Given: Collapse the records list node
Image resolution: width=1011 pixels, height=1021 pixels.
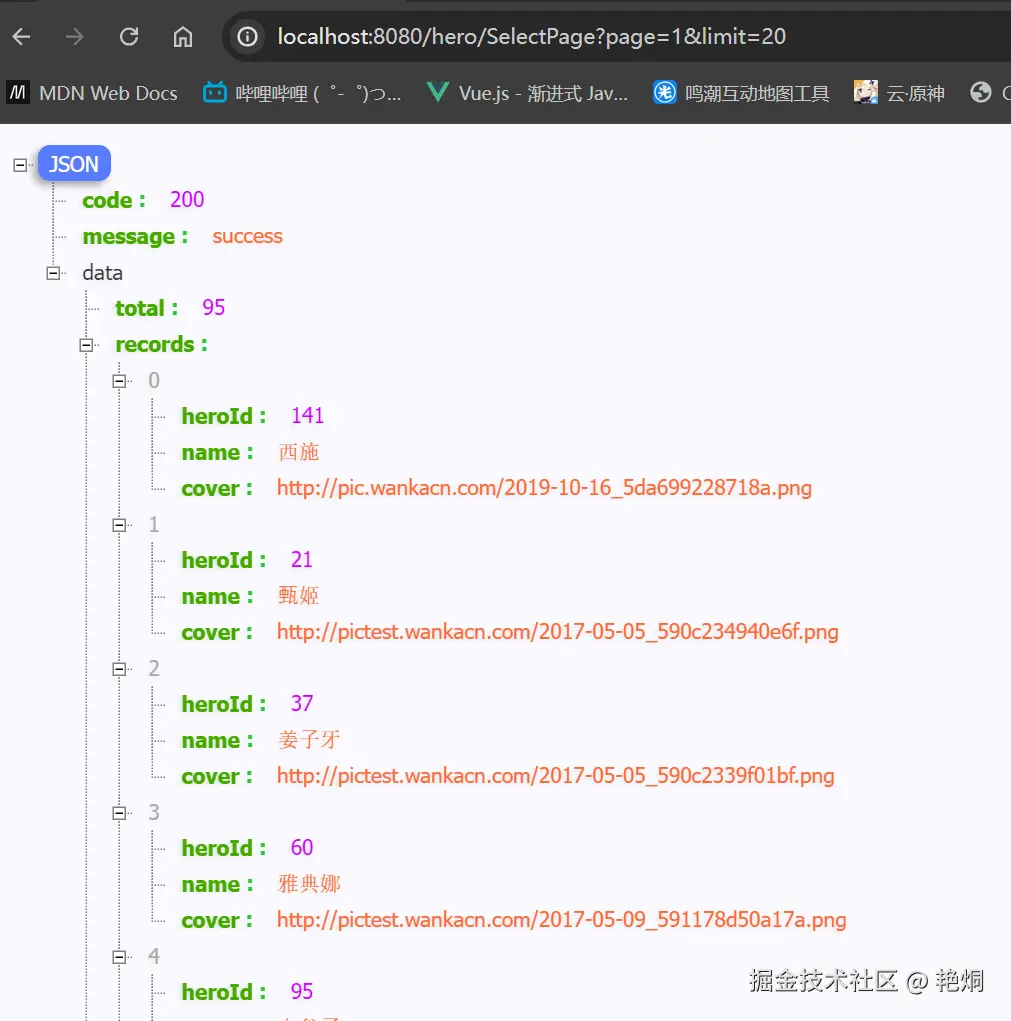Looking at the screenshot, I should tap(87, 344).
